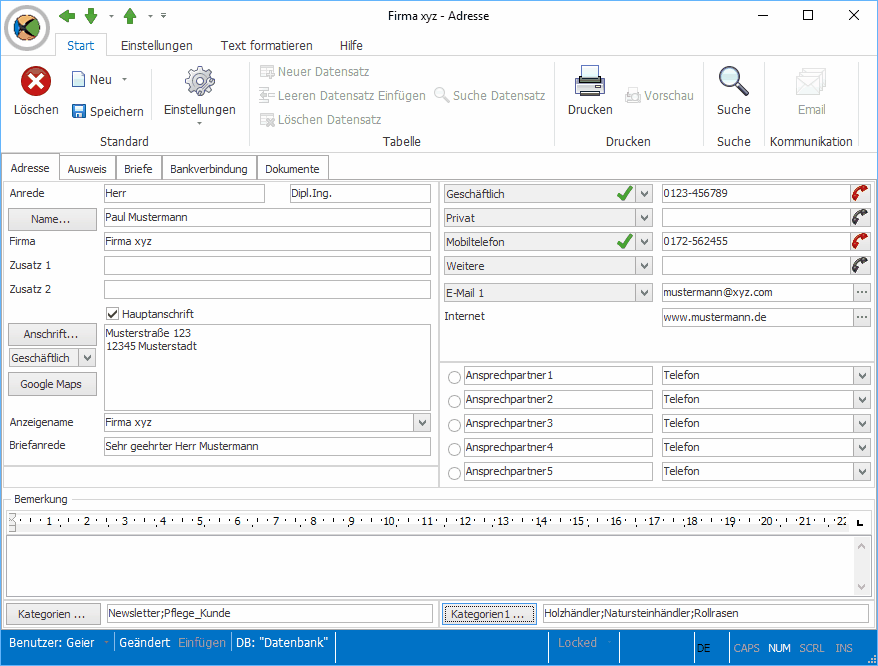Image resolution: width=878 pixels, height=666 pixels.
Task: Open the Privat phone type dropdown
Action: 644,218
